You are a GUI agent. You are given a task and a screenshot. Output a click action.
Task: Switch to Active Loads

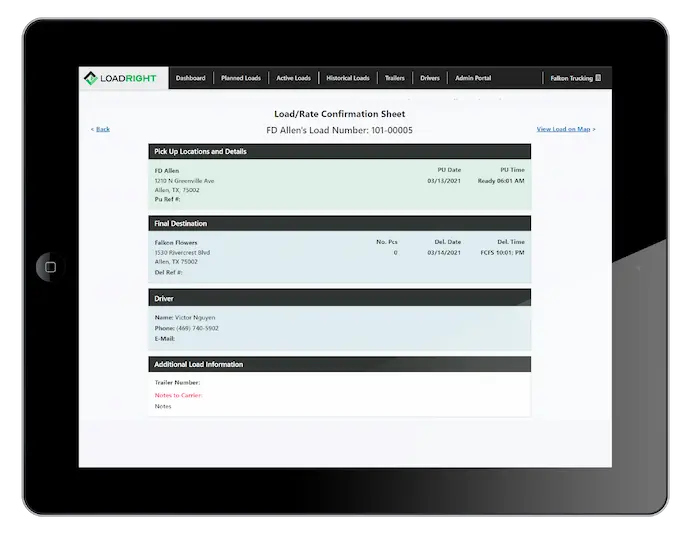coord(294,78)
